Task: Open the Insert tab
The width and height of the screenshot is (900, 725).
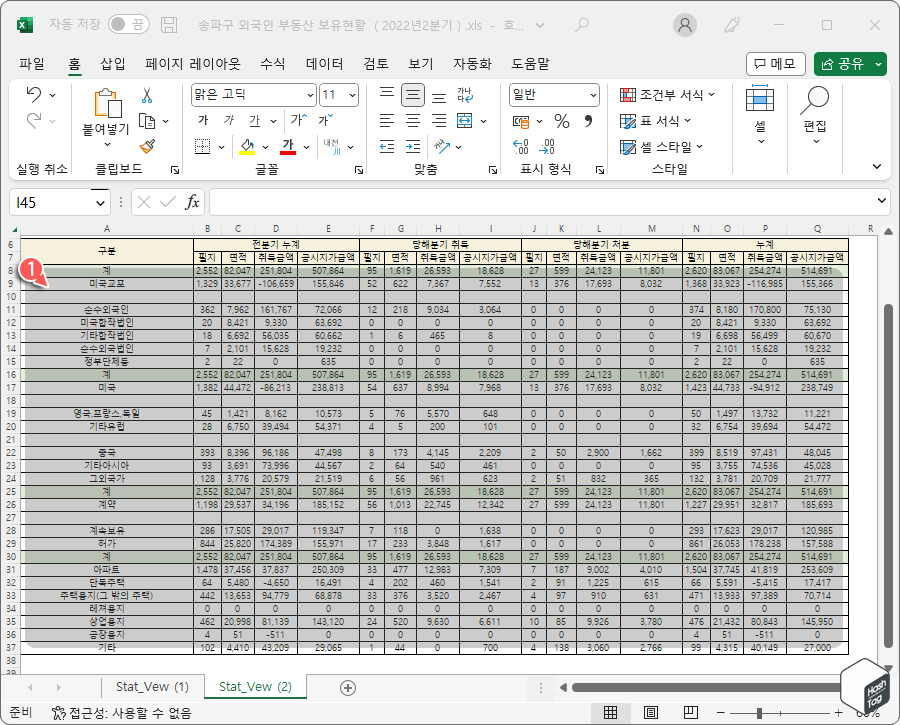Action: (112, 64)
